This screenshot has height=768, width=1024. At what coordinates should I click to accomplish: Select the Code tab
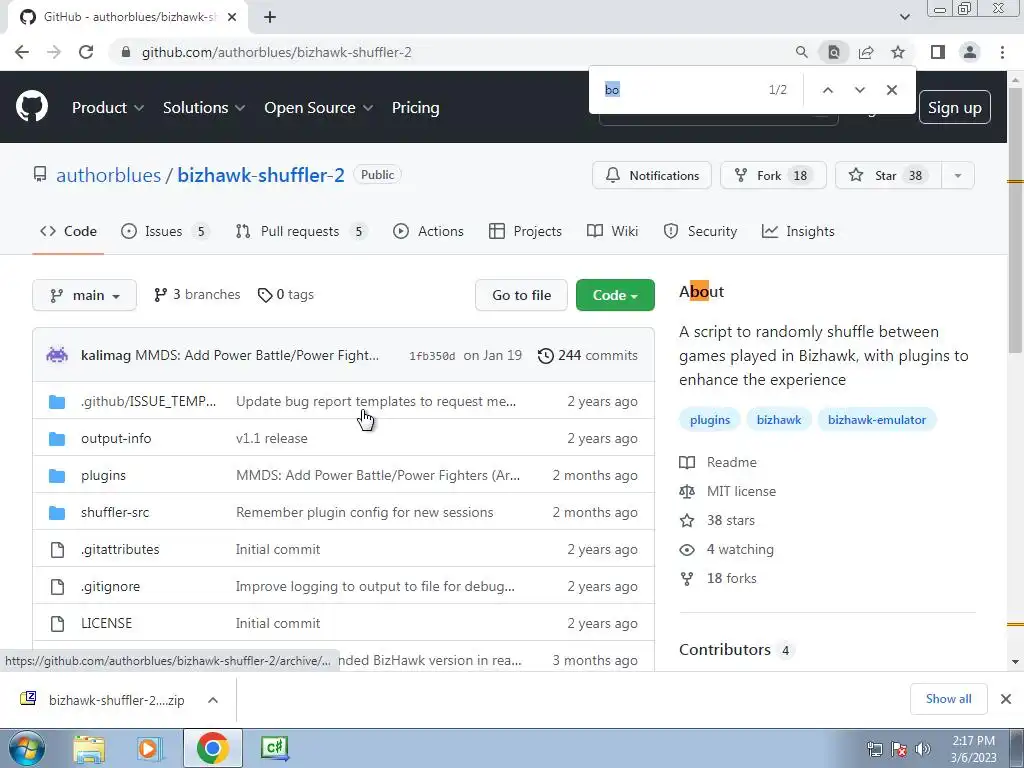click(x=68, y=231)
